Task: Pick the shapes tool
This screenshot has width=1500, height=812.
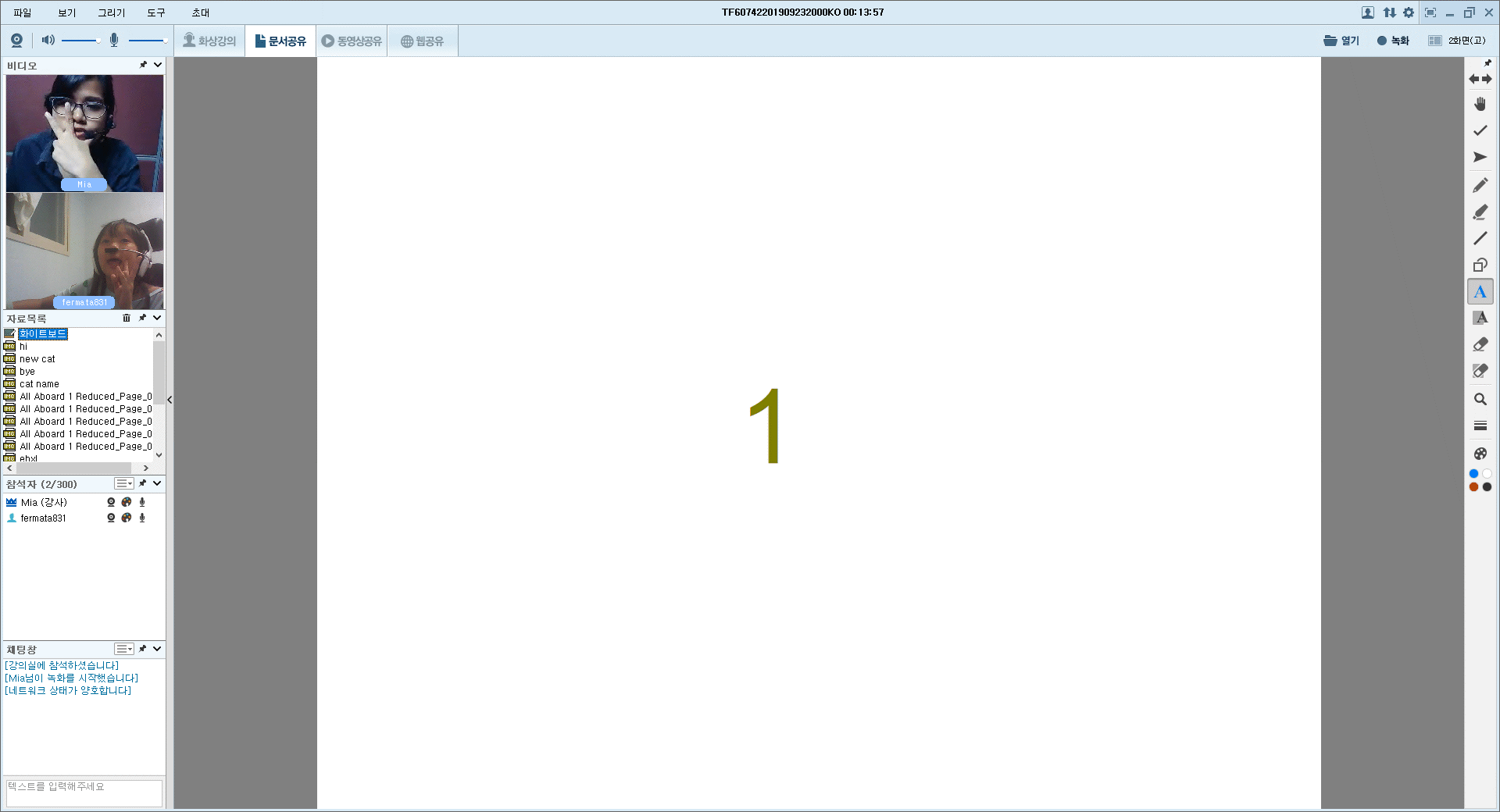Action: pos(1480,265)
